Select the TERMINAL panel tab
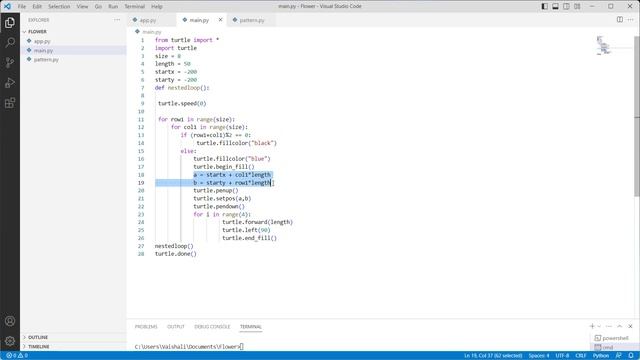This screenshot has height=360, width=640. (251, 327)
